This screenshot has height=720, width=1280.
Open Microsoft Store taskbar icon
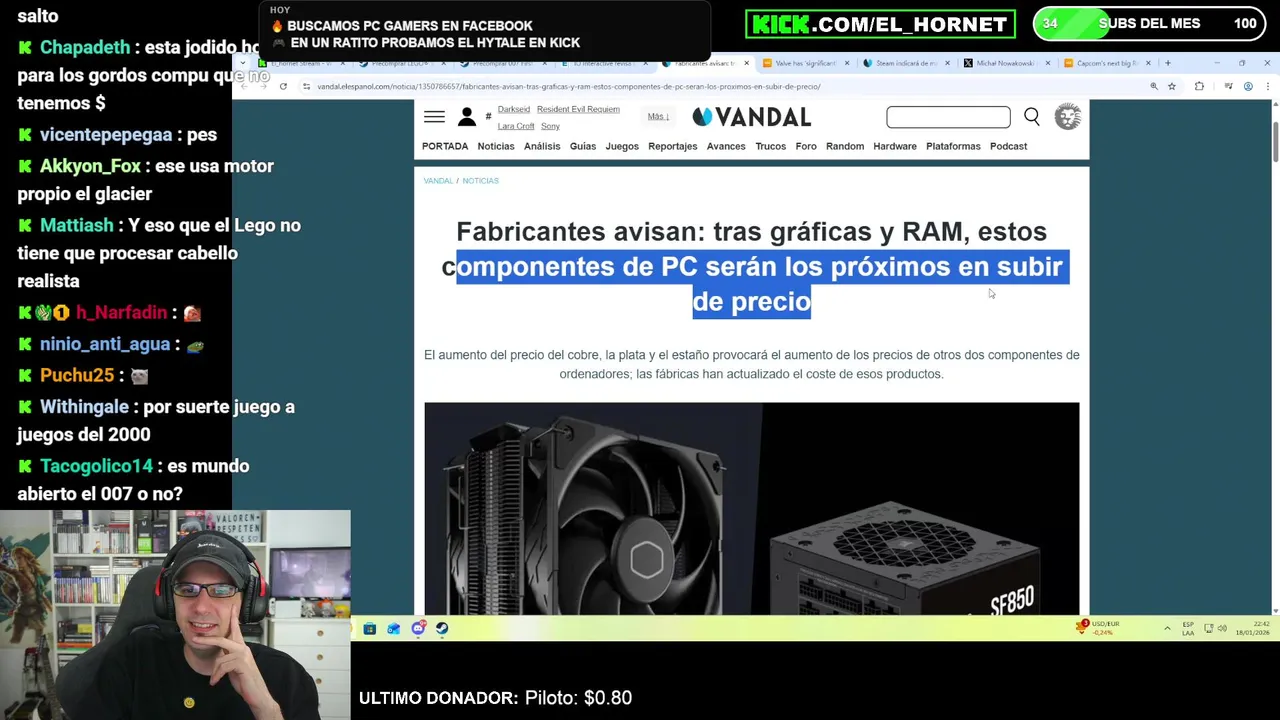click(x=369, y=628)
